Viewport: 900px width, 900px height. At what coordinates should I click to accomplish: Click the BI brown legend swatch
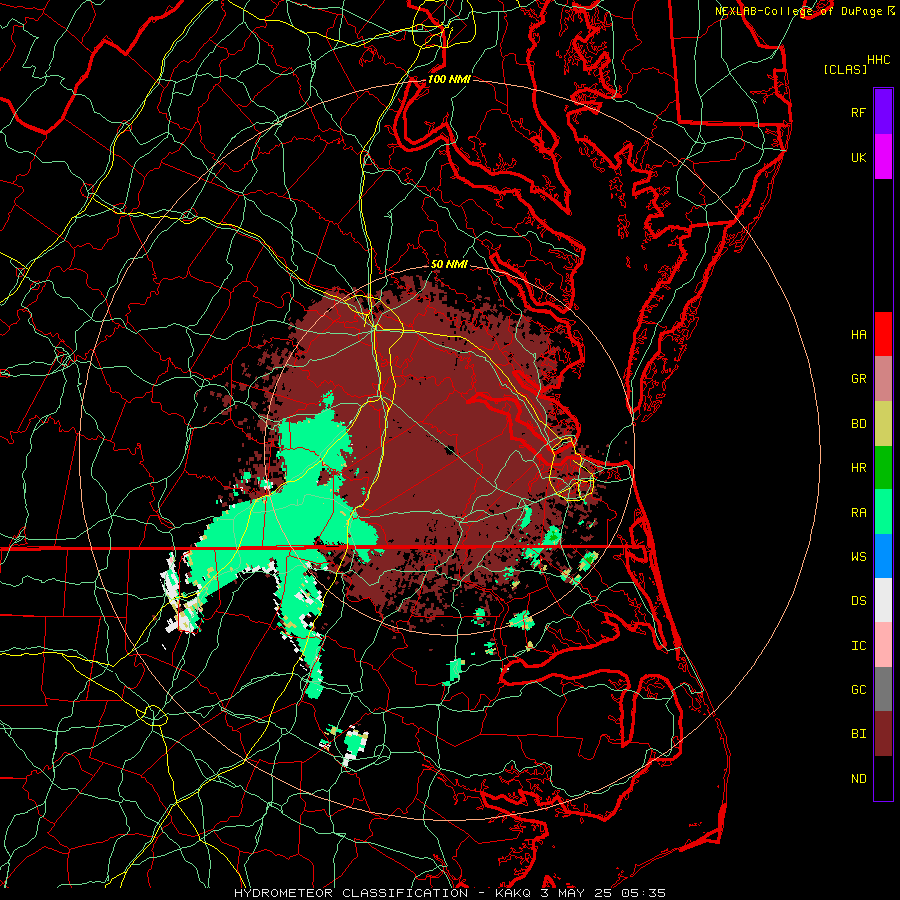(883, 734)
